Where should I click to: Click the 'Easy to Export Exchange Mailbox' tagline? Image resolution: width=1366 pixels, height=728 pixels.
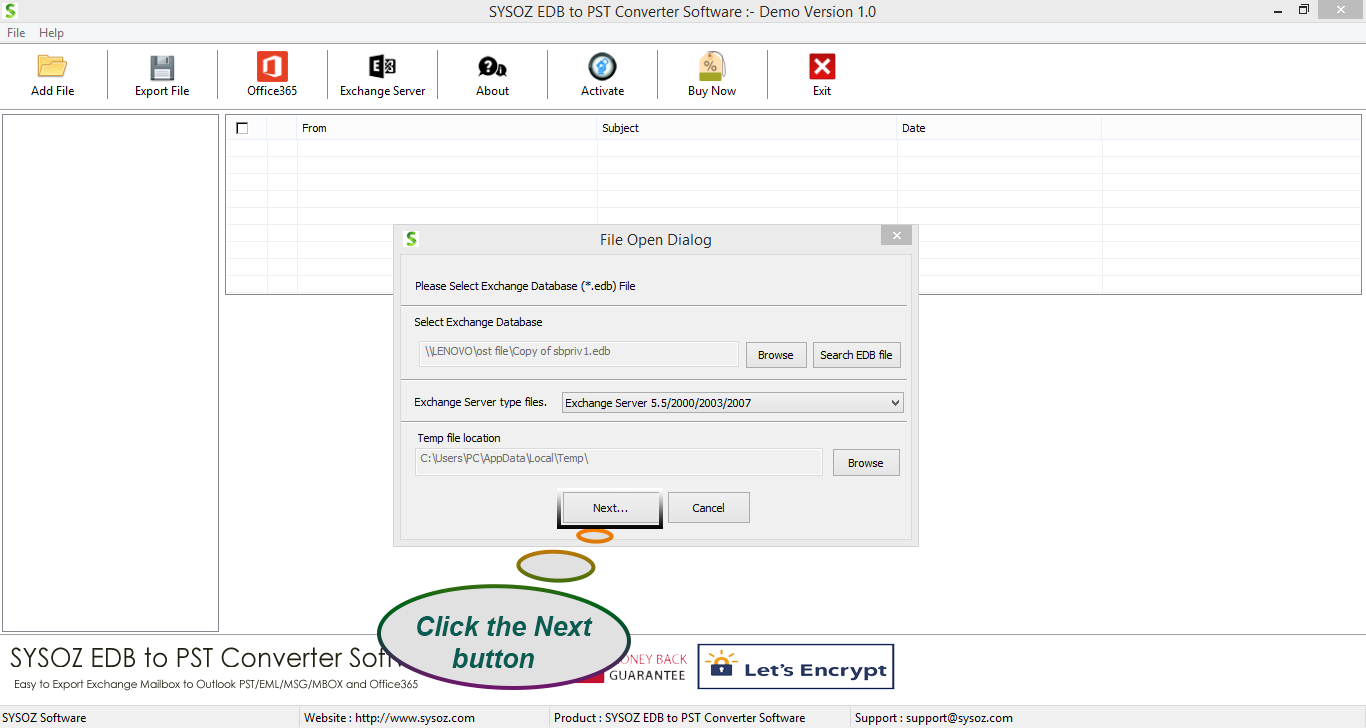(x=216, y=685)
